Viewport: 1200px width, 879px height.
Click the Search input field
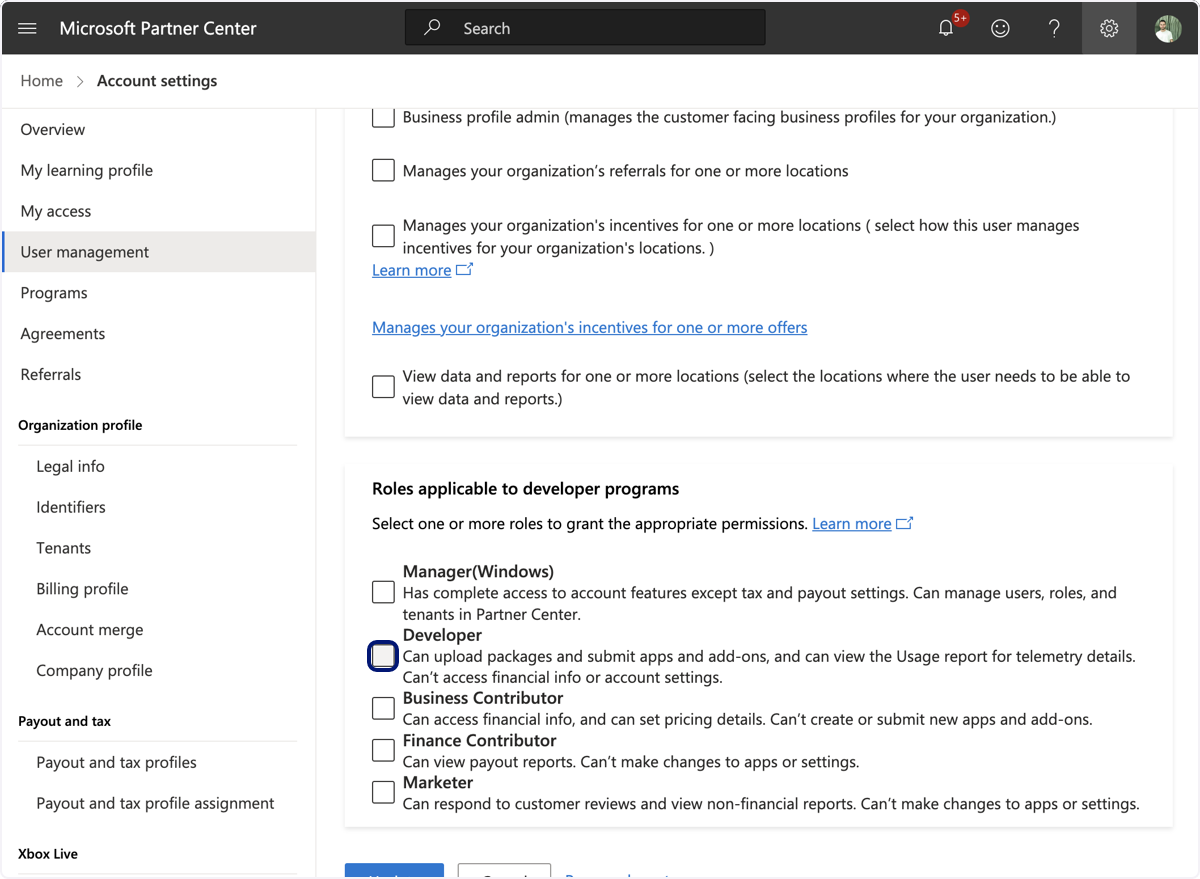point(585,28)
